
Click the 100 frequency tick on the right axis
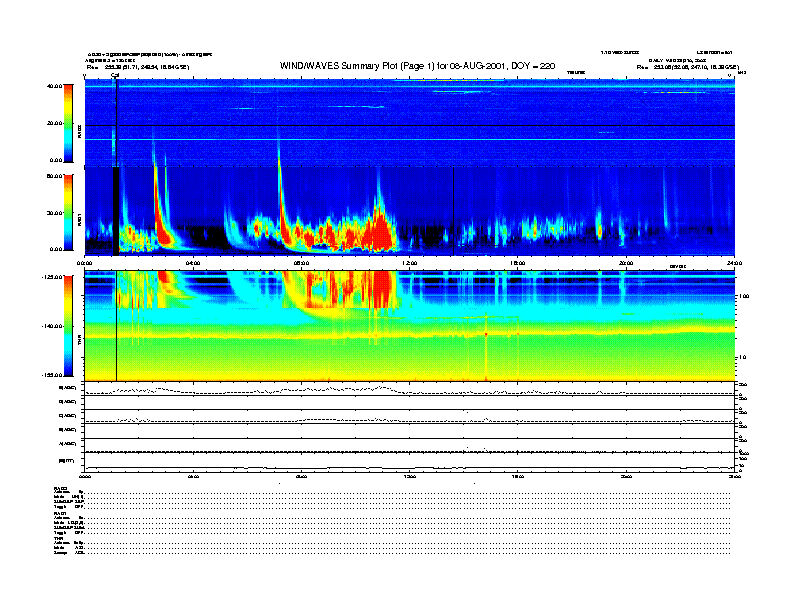coord(744,296)
